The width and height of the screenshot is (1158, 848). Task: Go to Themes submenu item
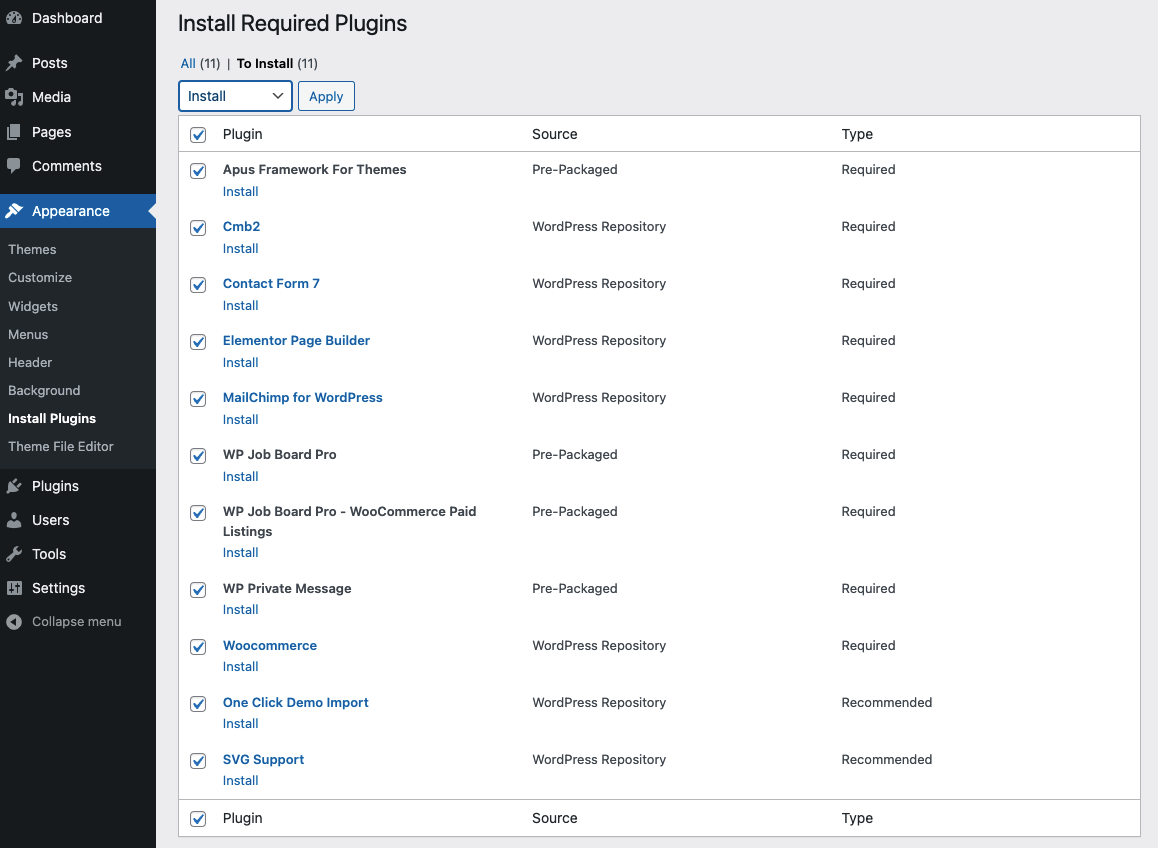pyautogui.click(x=32, y=250)
